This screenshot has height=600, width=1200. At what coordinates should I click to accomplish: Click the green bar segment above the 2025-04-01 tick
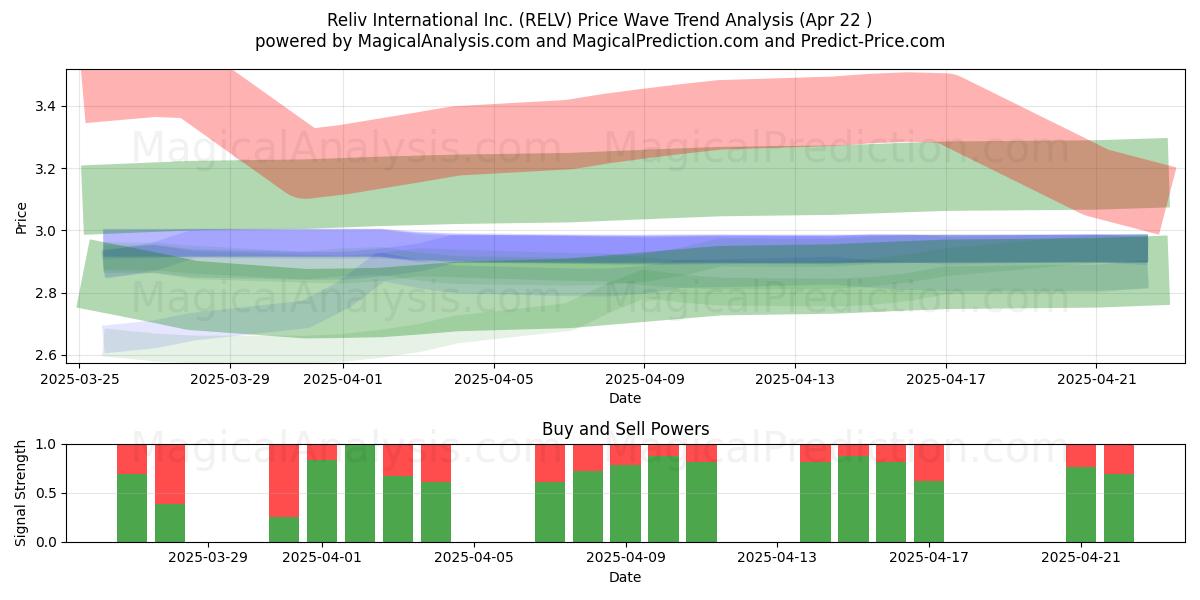(322, 501)
